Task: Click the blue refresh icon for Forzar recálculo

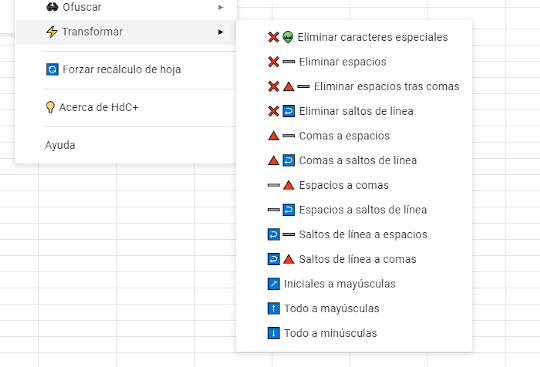Action: tap(52, 70)
